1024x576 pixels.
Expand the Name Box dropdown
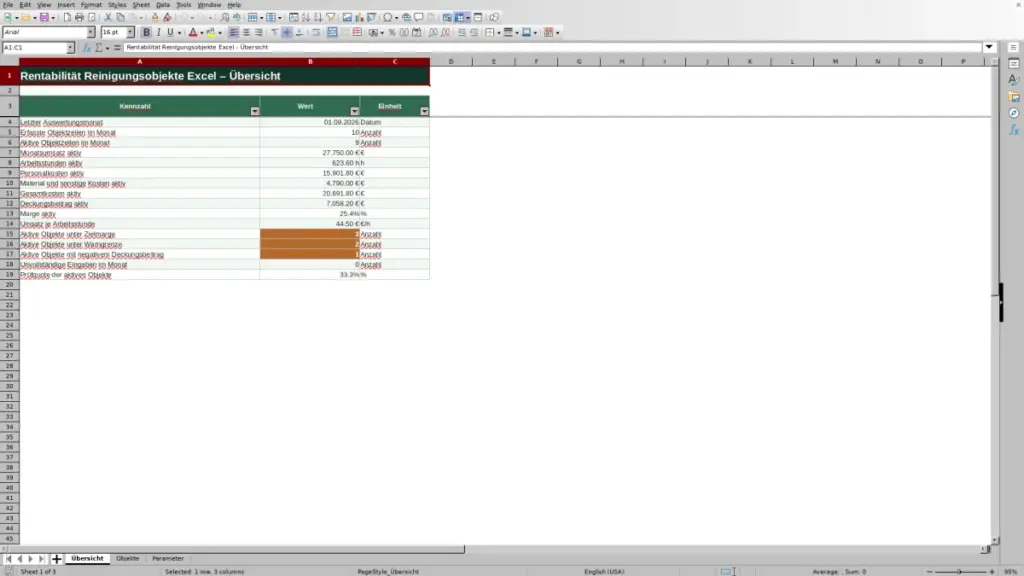click(70, 48)
